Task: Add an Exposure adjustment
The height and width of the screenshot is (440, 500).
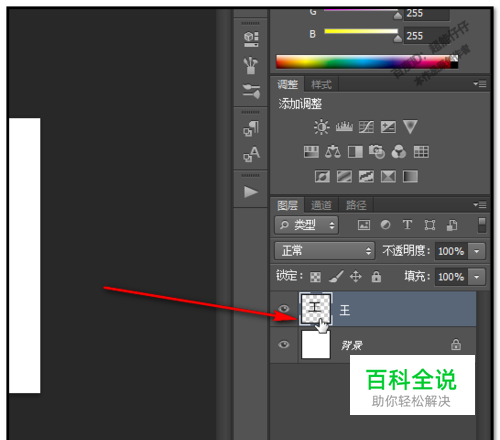Action: click(x=388, y=127)
